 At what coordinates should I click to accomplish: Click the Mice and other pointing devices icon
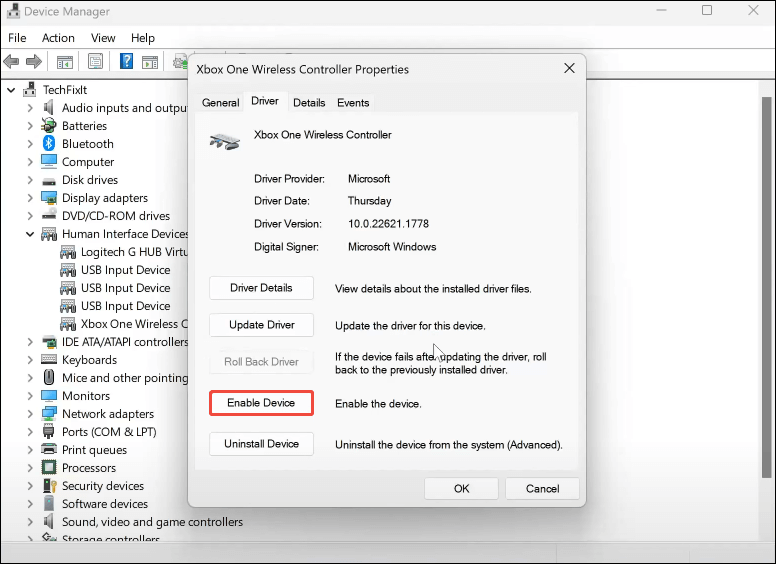point(48,377)
